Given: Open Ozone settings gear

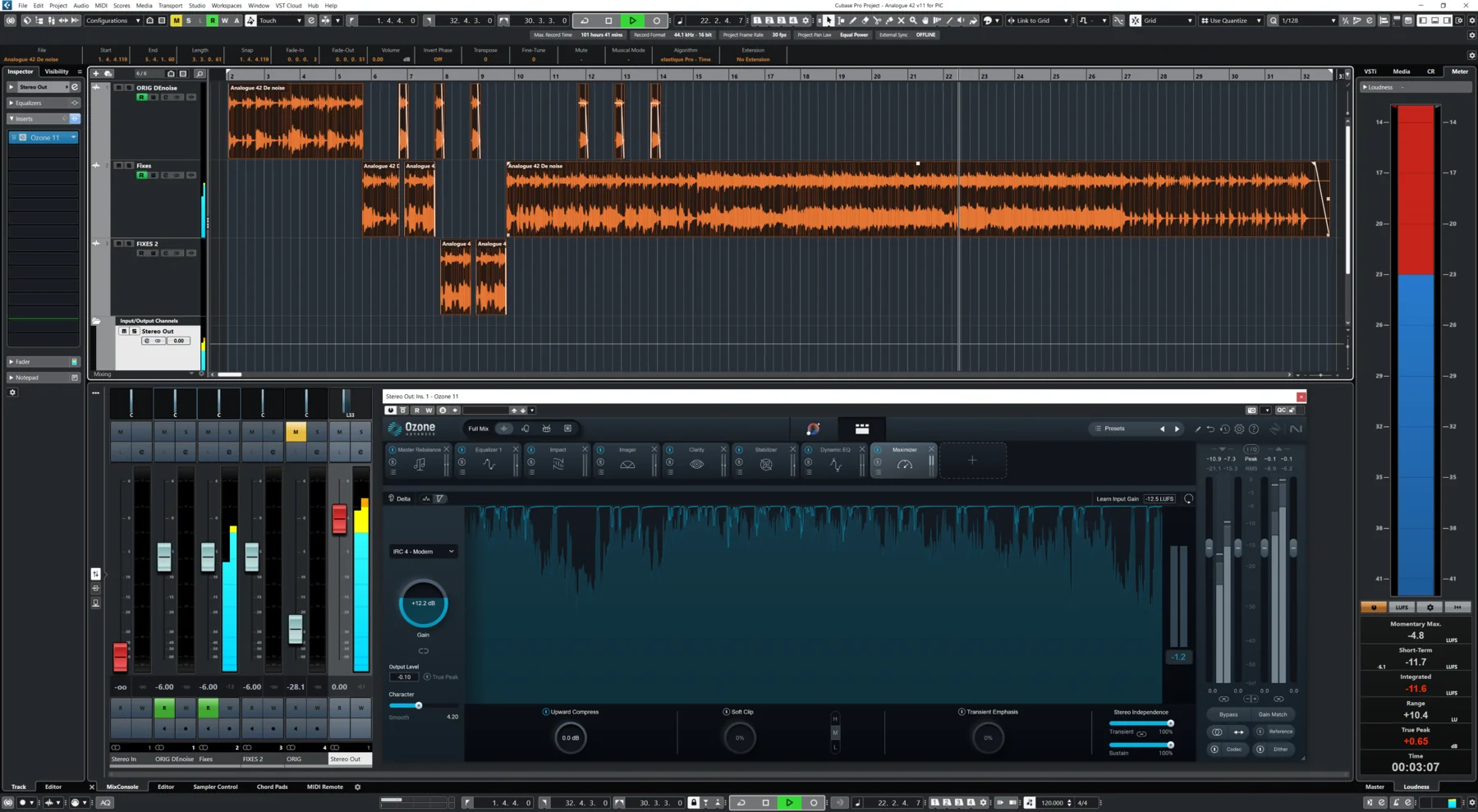Looking at the screenshot, I should (1239, 429).
